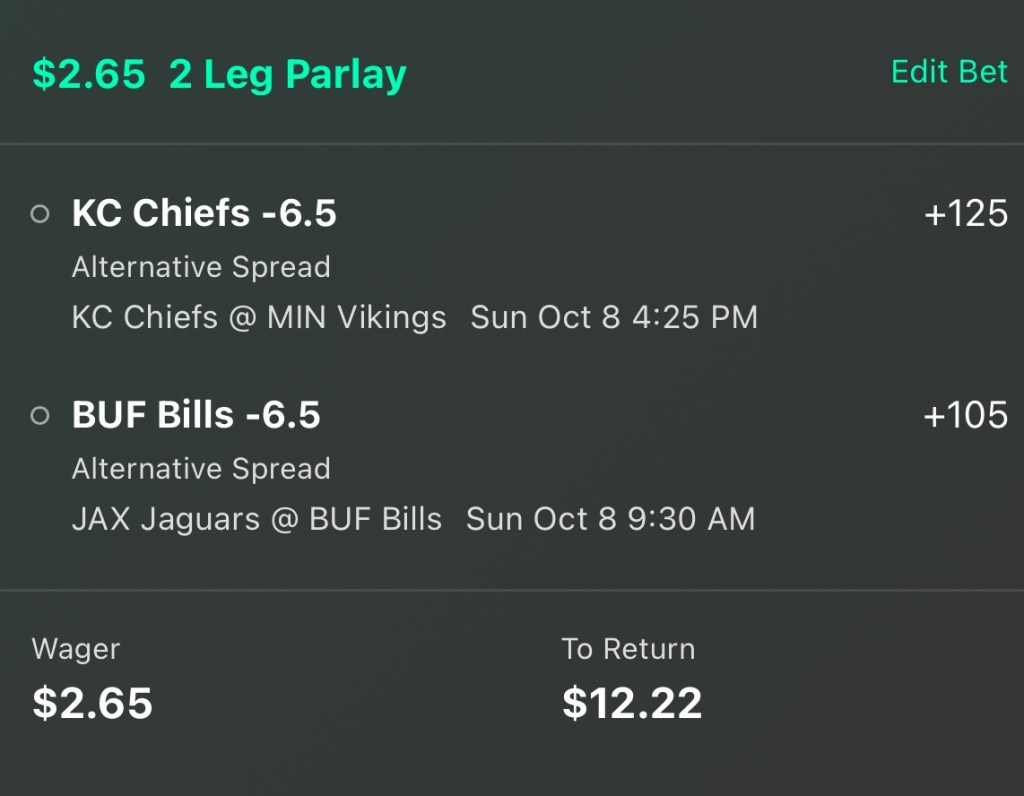The height and width of the screenshot is (796, 1024).
Task: Select the circle beside KC Chiefs -6.5
Action: coord(40,214)
